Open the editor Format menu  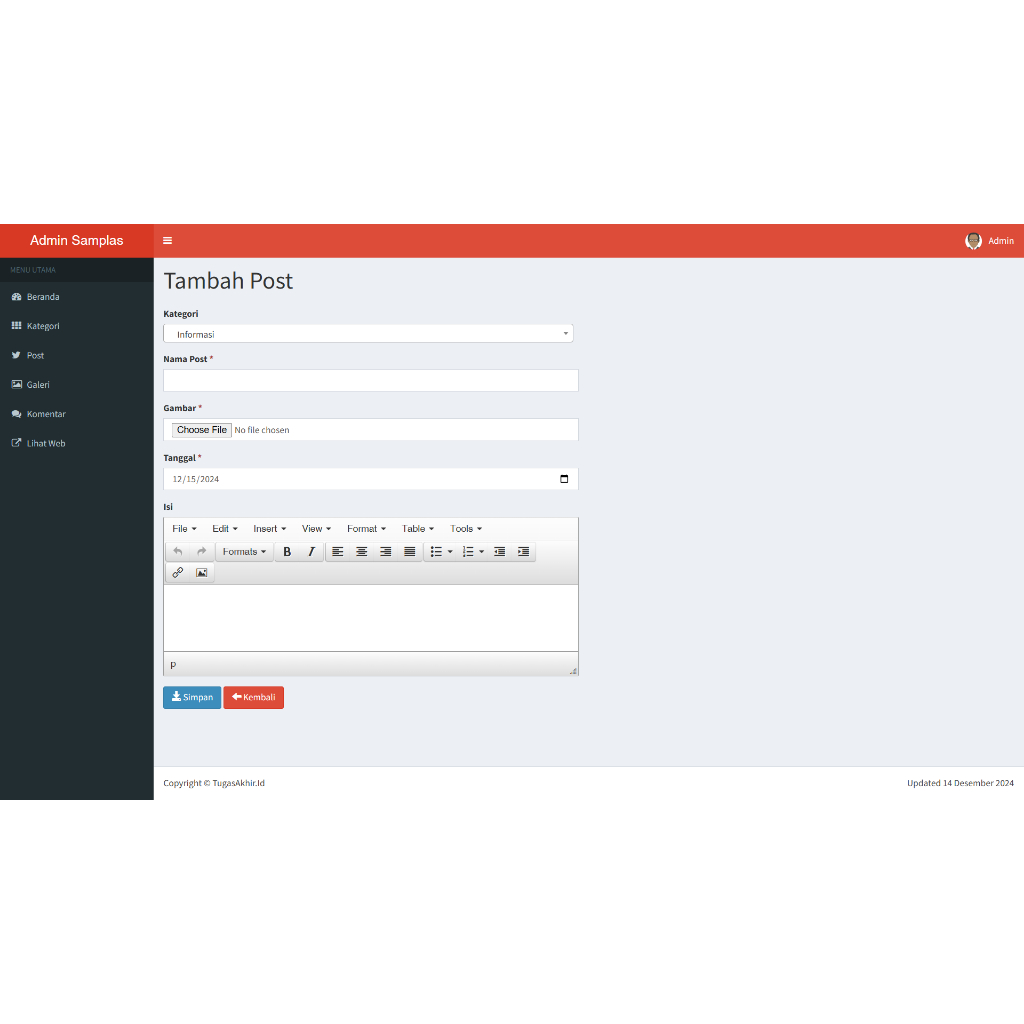(x=366, y=529)
